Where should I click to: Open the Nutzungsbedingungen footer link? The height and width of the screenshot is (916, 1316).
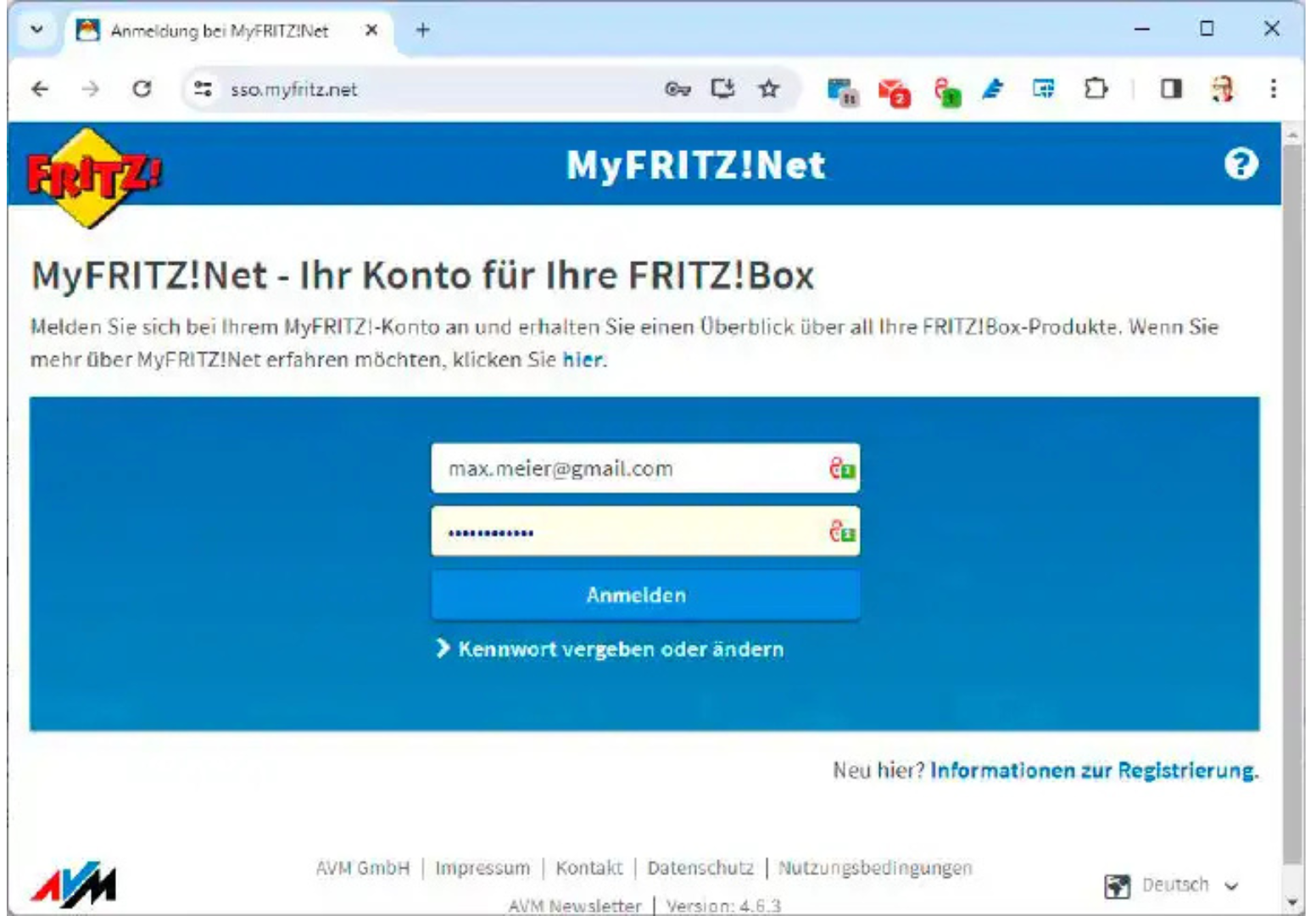click(875, 869)
